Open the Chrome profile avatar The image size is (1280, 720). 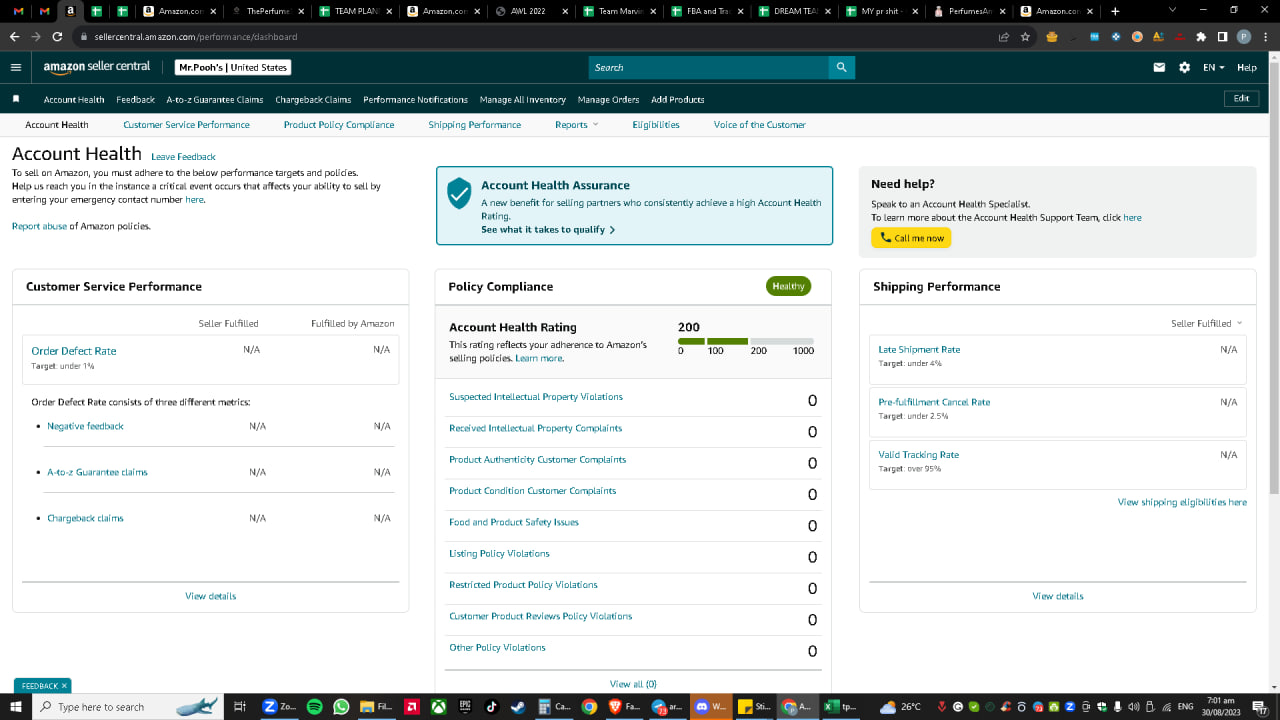pos(1243,37)
